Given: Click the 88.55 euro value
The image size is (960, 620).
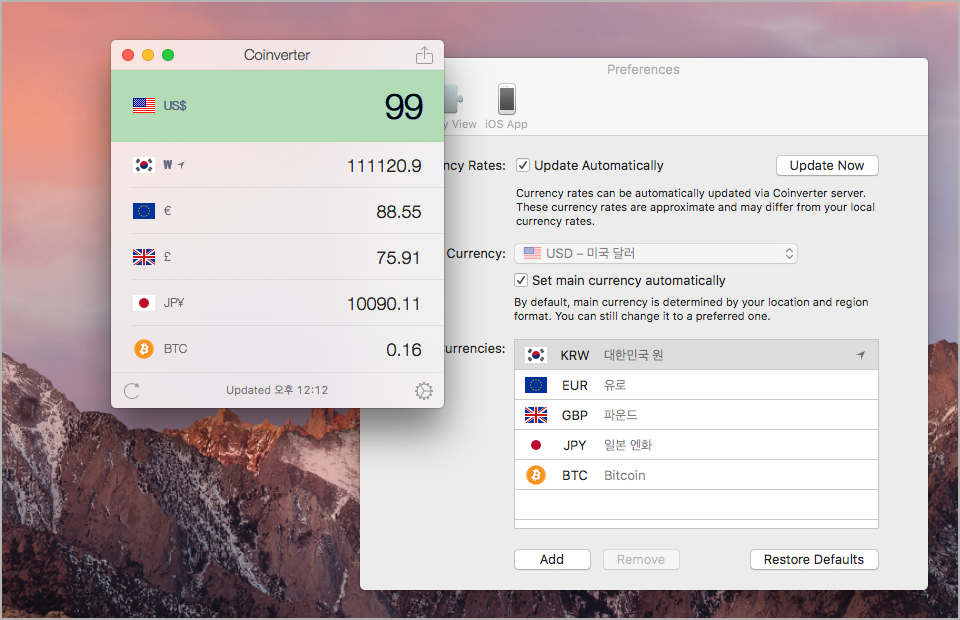Looking at the screenshot, I should tap(399, 212).
